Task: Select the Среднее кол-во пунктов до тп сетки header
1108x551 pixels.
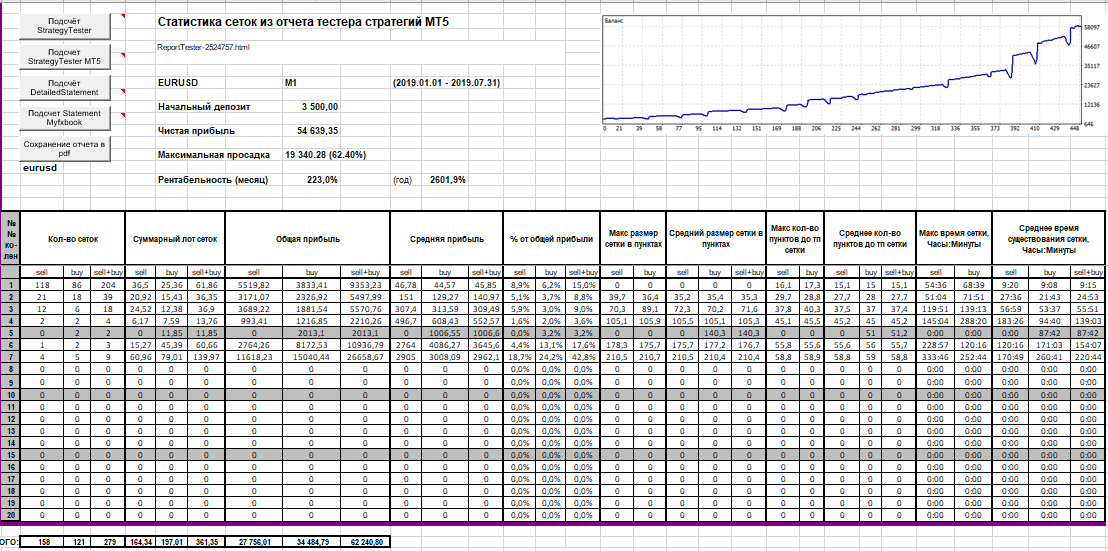Action: click(870, 238)
